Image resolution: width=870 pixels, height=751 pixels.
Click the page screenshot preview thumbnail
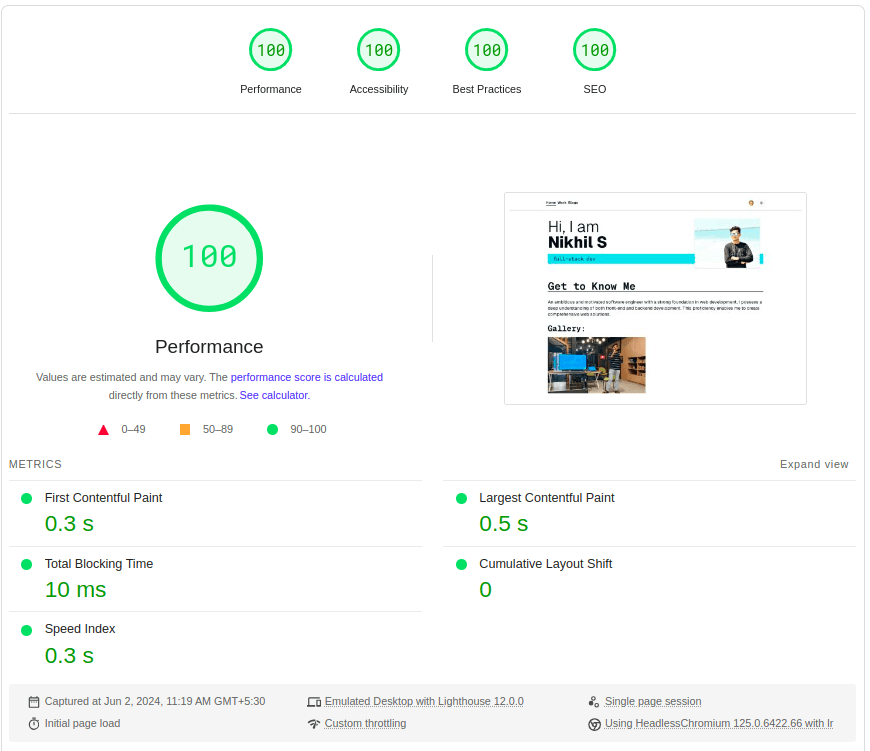click(x=655, y=297)
